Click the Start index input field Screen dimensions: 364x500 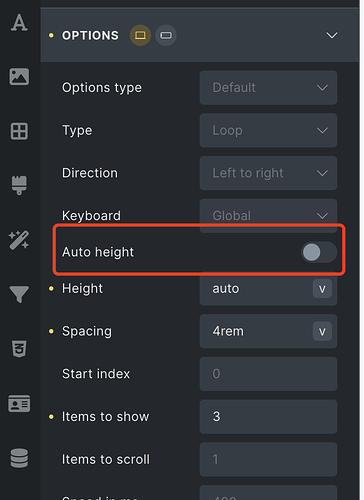(x=268, y=374)
